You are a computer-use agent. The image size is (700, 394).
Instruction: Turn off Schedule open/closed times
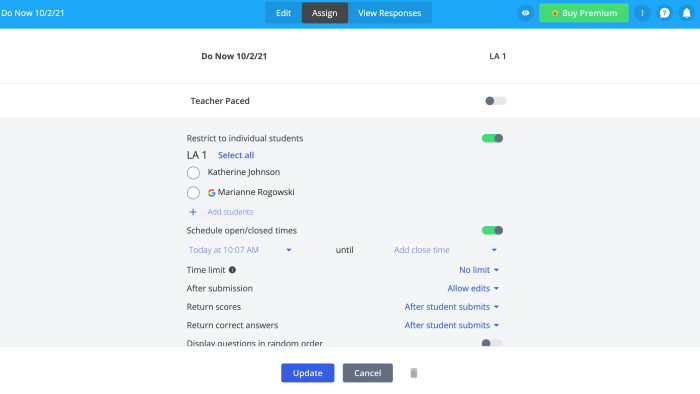492,230
